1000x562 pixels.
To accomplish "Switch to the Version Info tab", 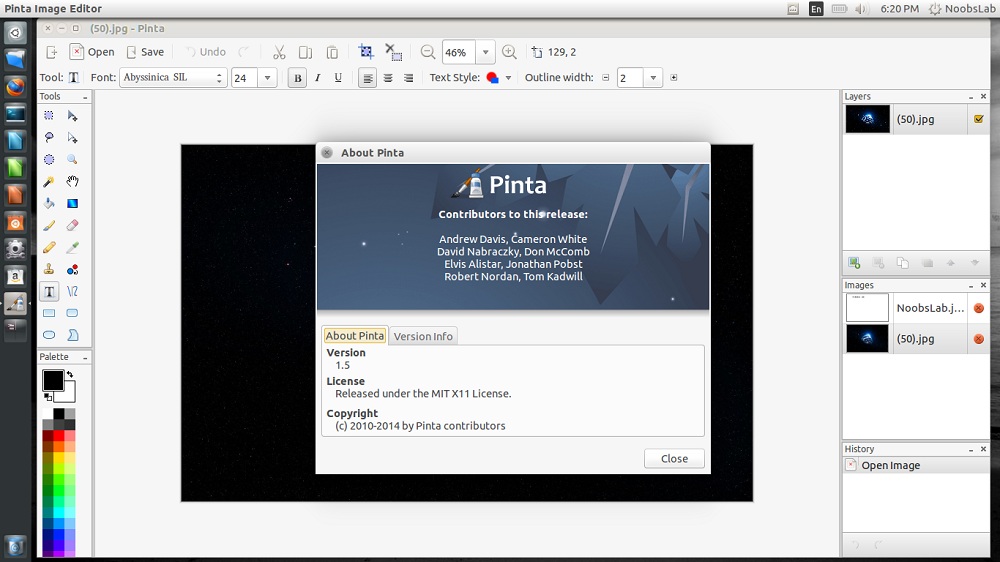I will 423,336.
